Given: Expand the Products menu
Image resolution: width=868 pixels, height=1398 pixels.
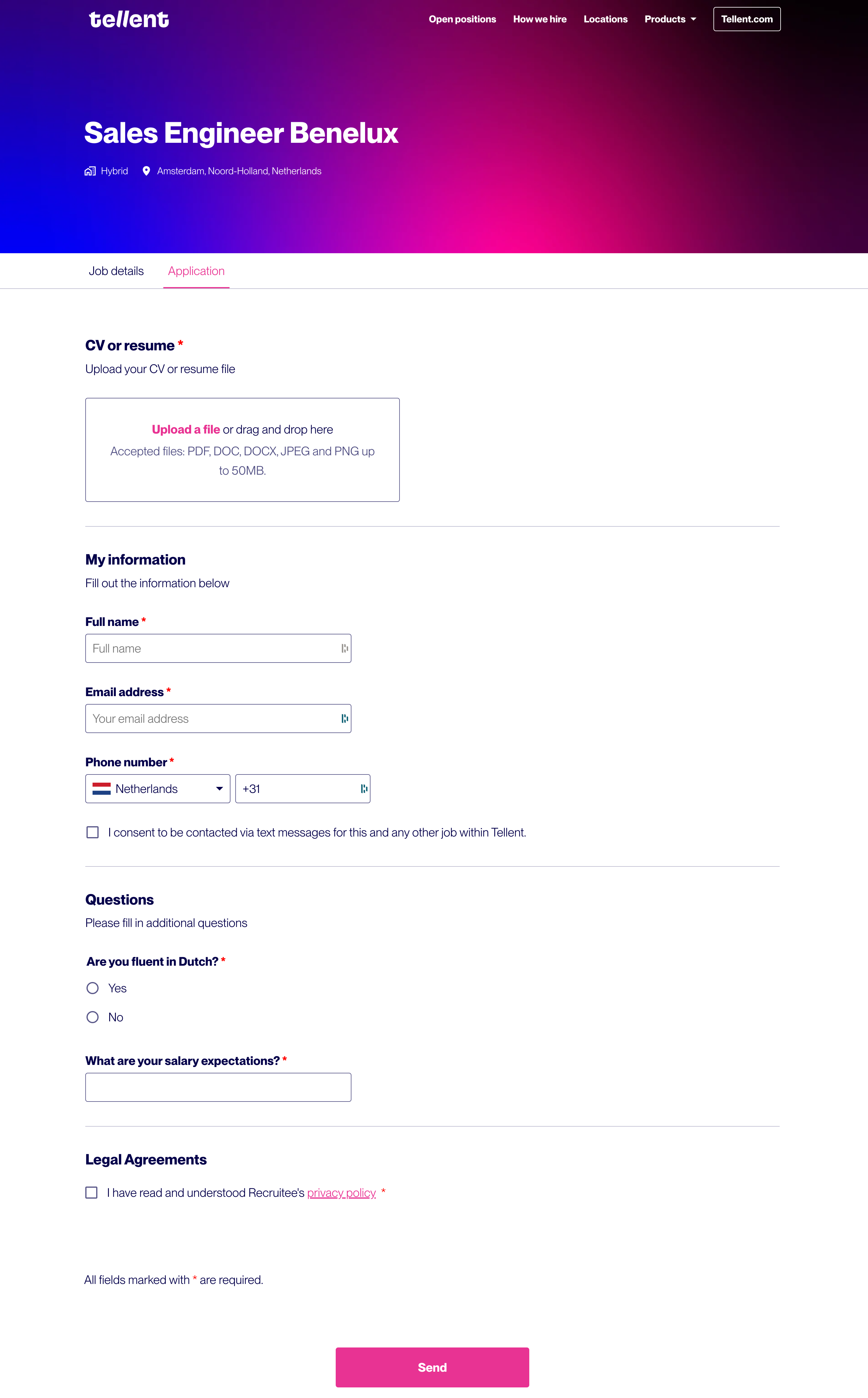Looking at the screenshot, I should (670, 20).
